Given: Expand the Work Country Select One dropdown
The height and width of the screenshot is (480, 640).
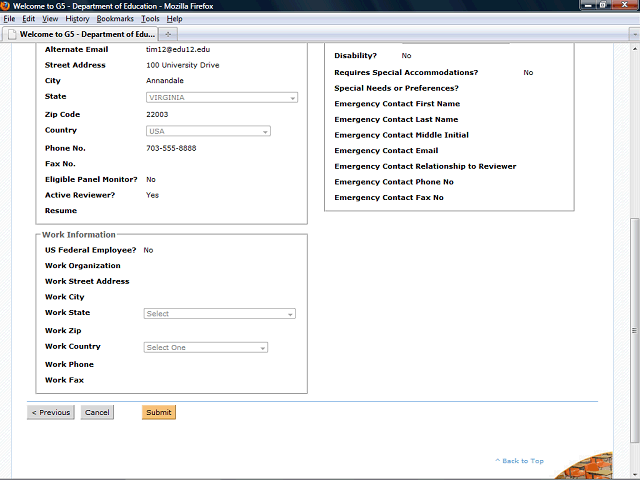Looking at the screenshot, I should click(206, 347).
